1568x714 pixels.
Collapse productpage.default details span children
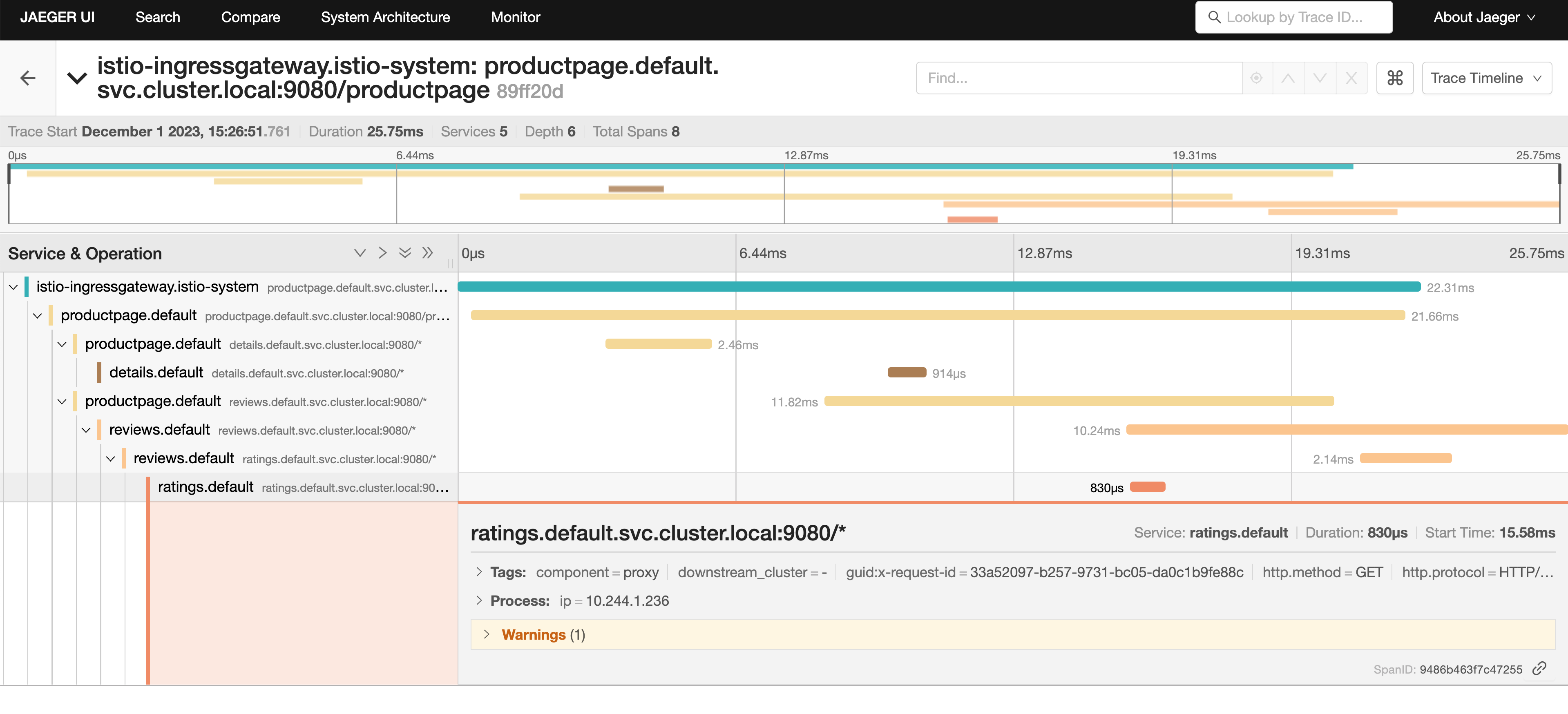click(62, 344)
